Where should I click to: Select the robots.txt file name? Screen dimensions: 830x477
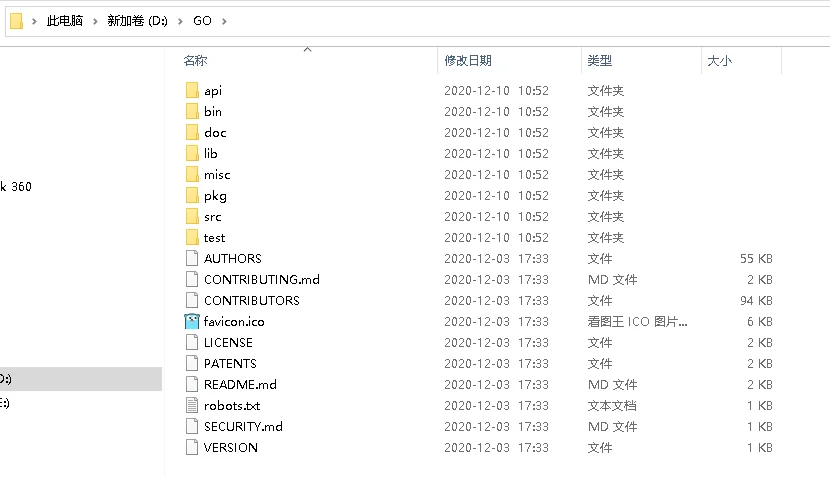point(232,406)
